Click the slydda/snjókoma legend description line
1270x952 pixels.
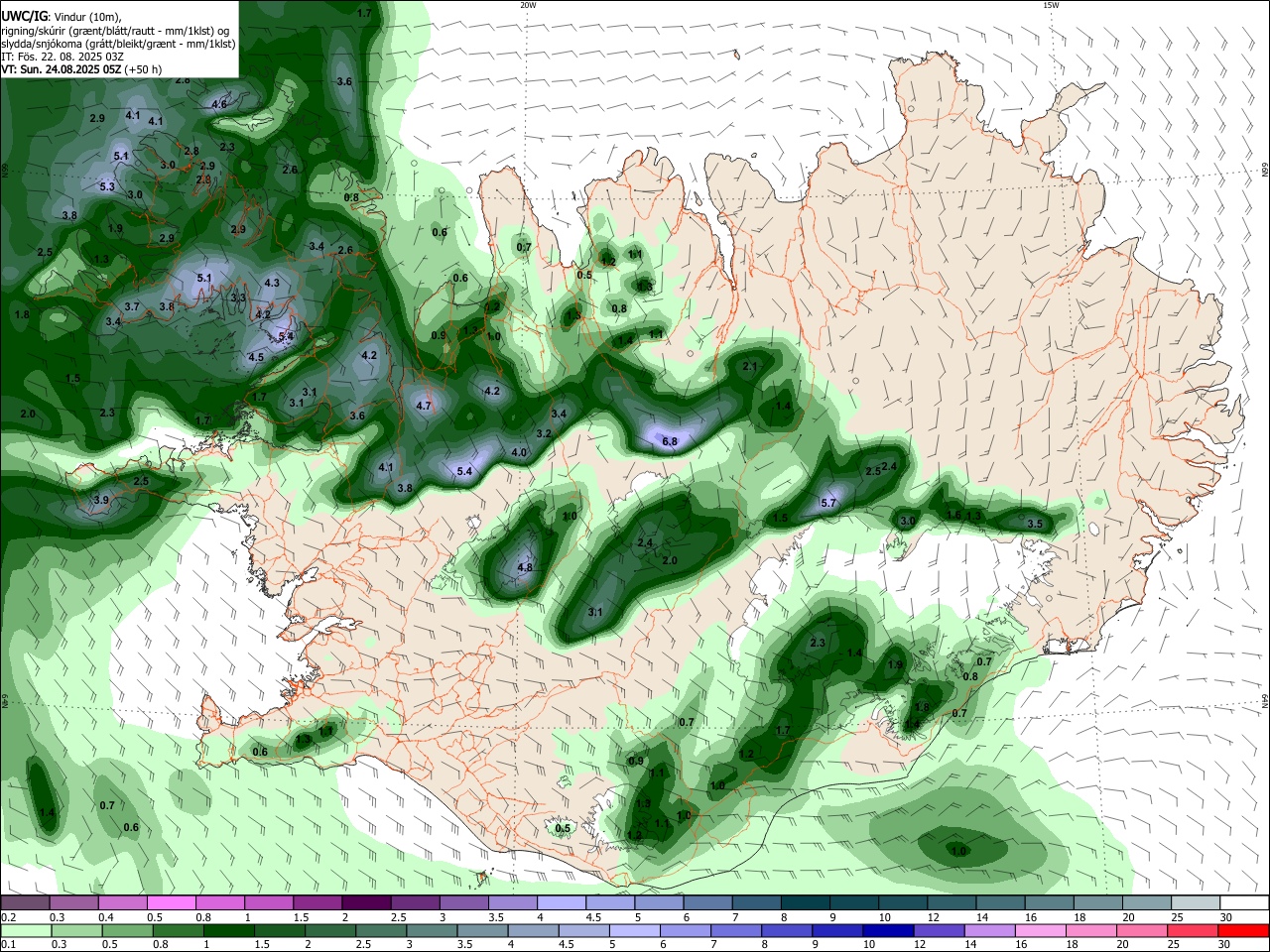[x=118, y=44]
